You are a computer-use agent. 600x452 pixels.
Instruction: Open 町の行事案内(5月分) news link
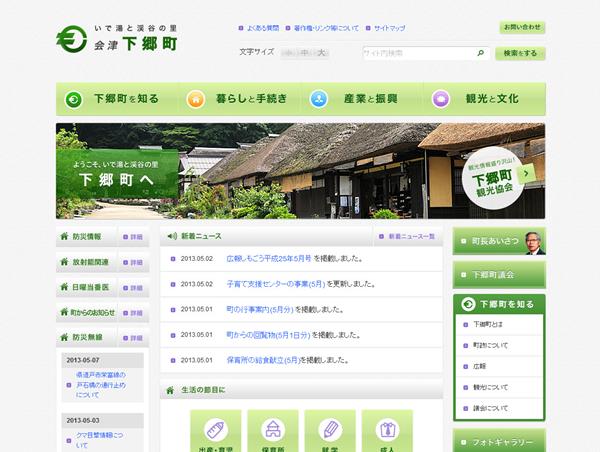click(260, 309)
